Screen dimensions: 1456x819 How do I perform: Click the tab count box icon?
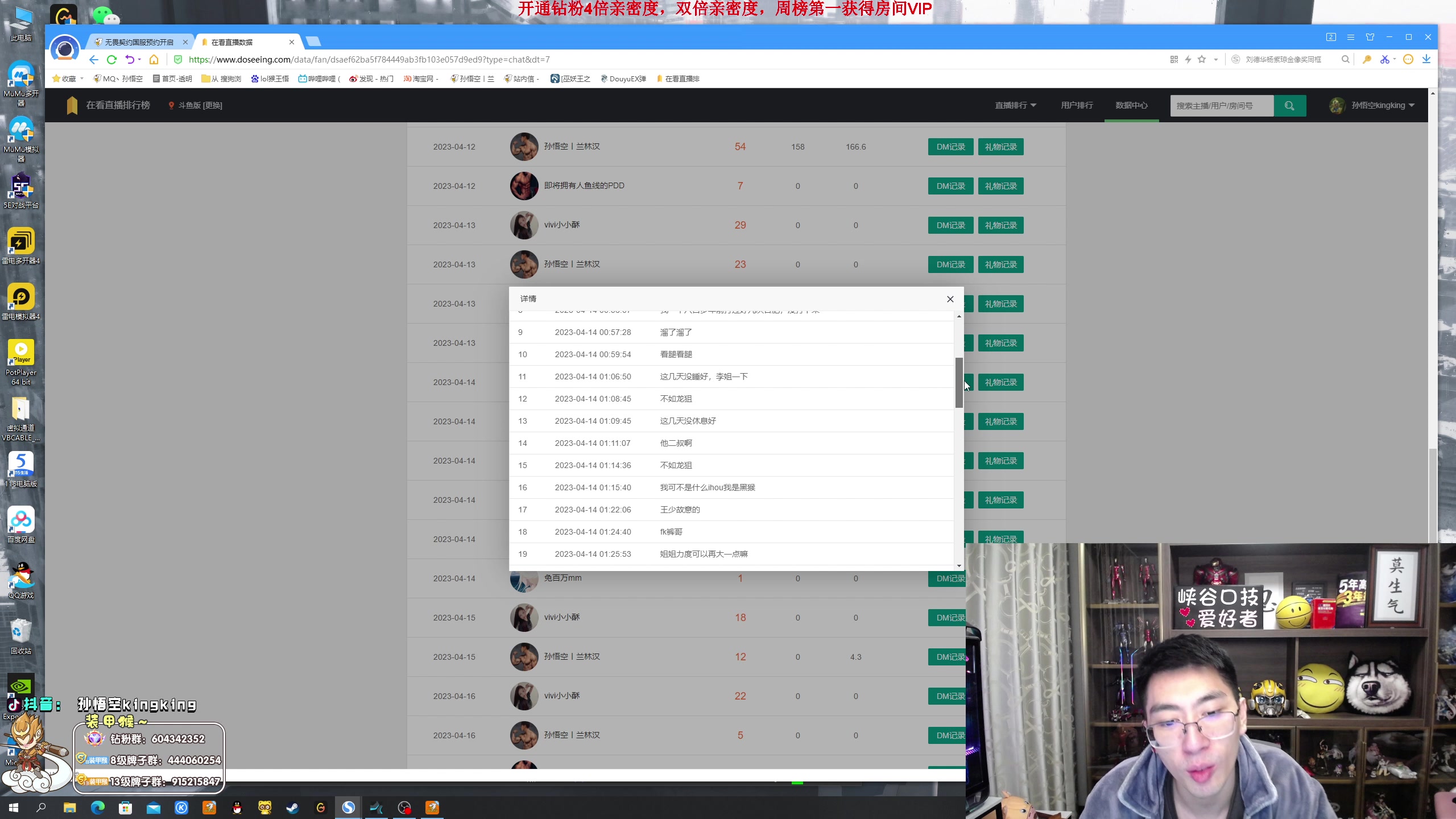pyautogui.click(x=1331, y=37)
